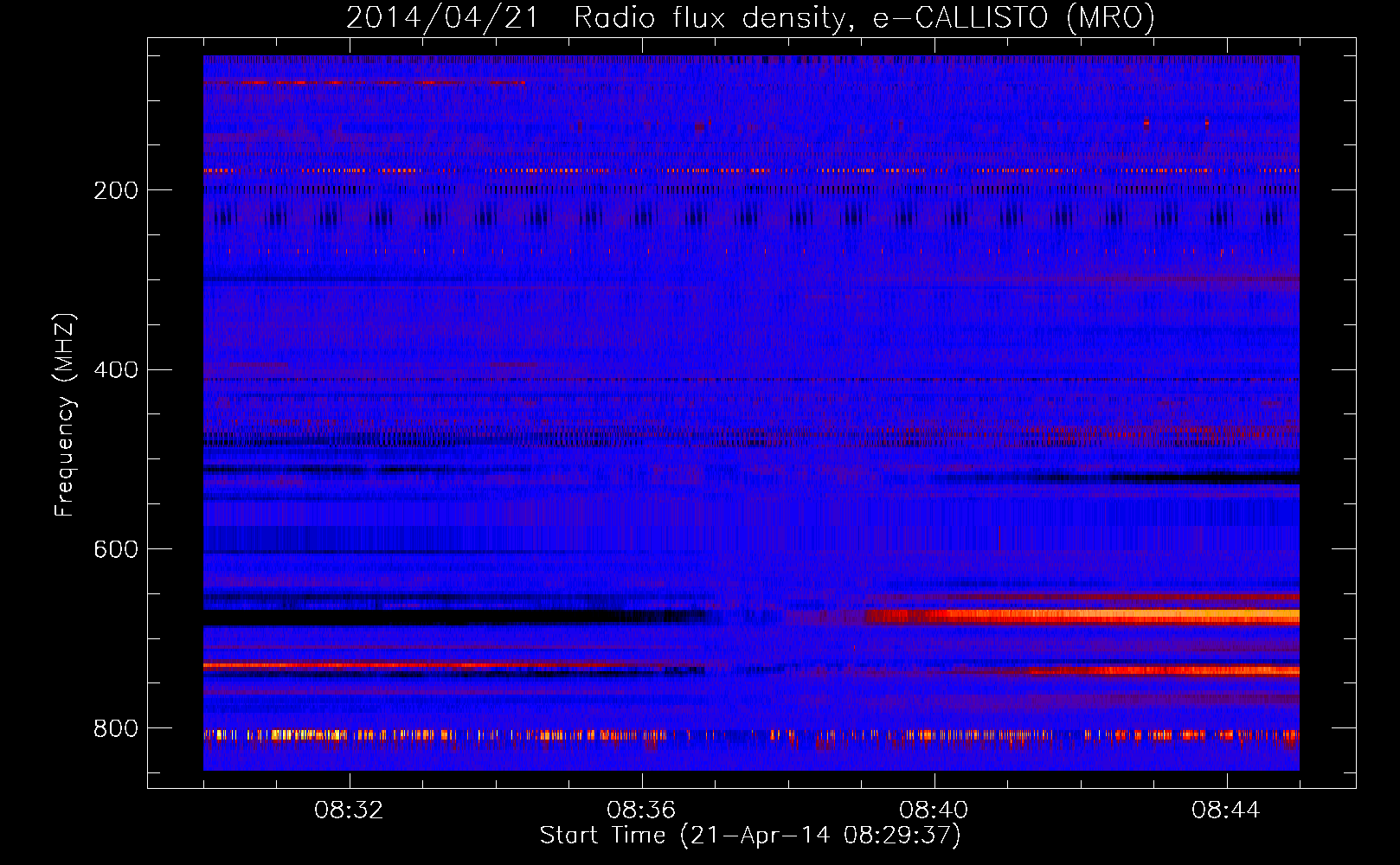Click the '600' frequency tick label
This screenshot has width=1400, height=865.
(x=116, y=550)
